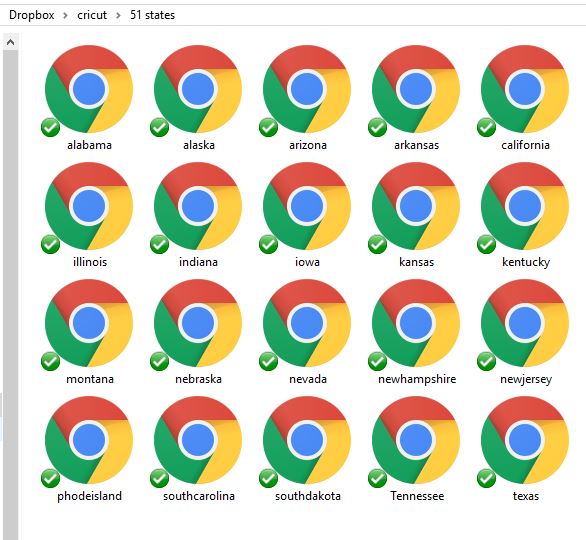Click the alaska file name label

point(199,145)
